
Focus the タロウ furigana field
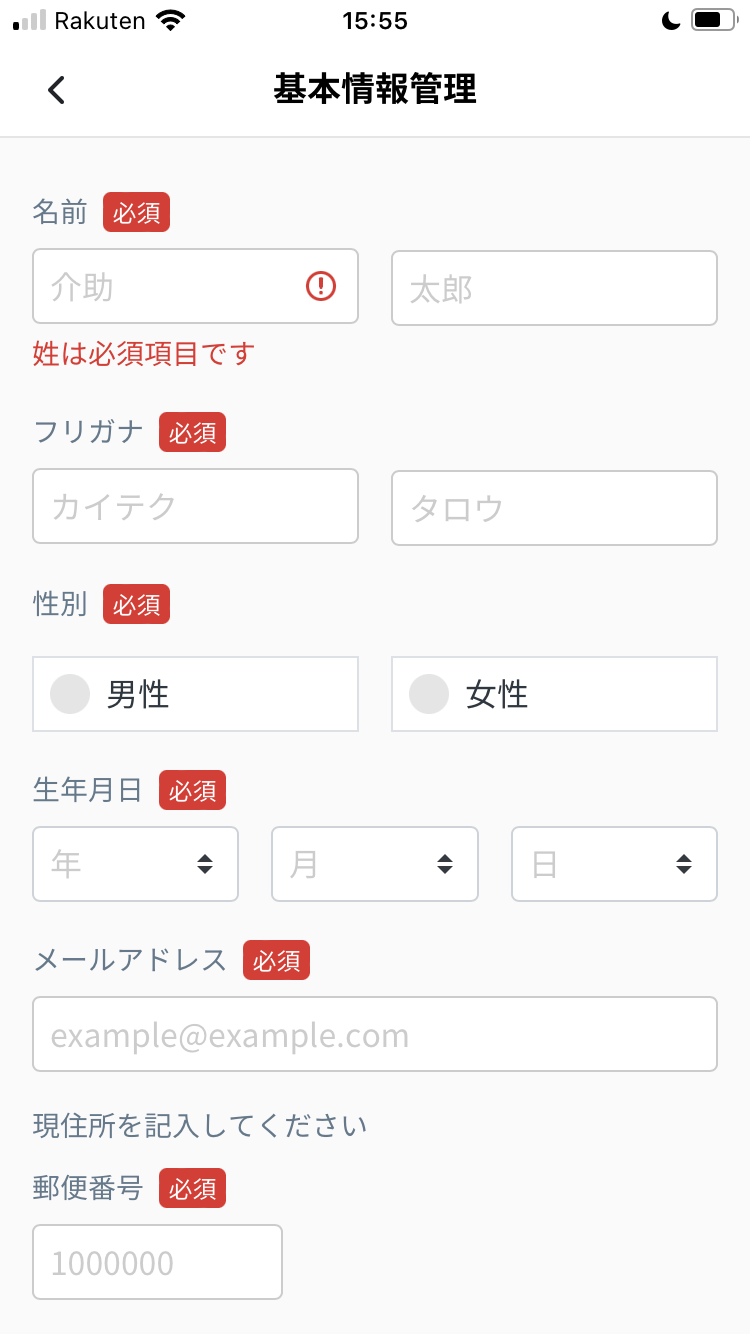point(554,508)
